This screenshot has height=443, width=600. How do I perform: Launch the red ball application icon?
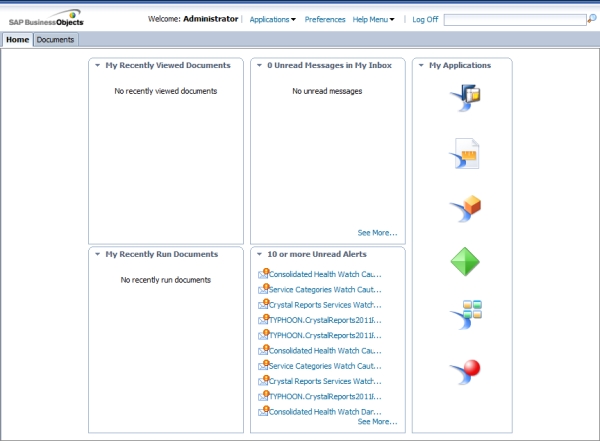[466, 371]
